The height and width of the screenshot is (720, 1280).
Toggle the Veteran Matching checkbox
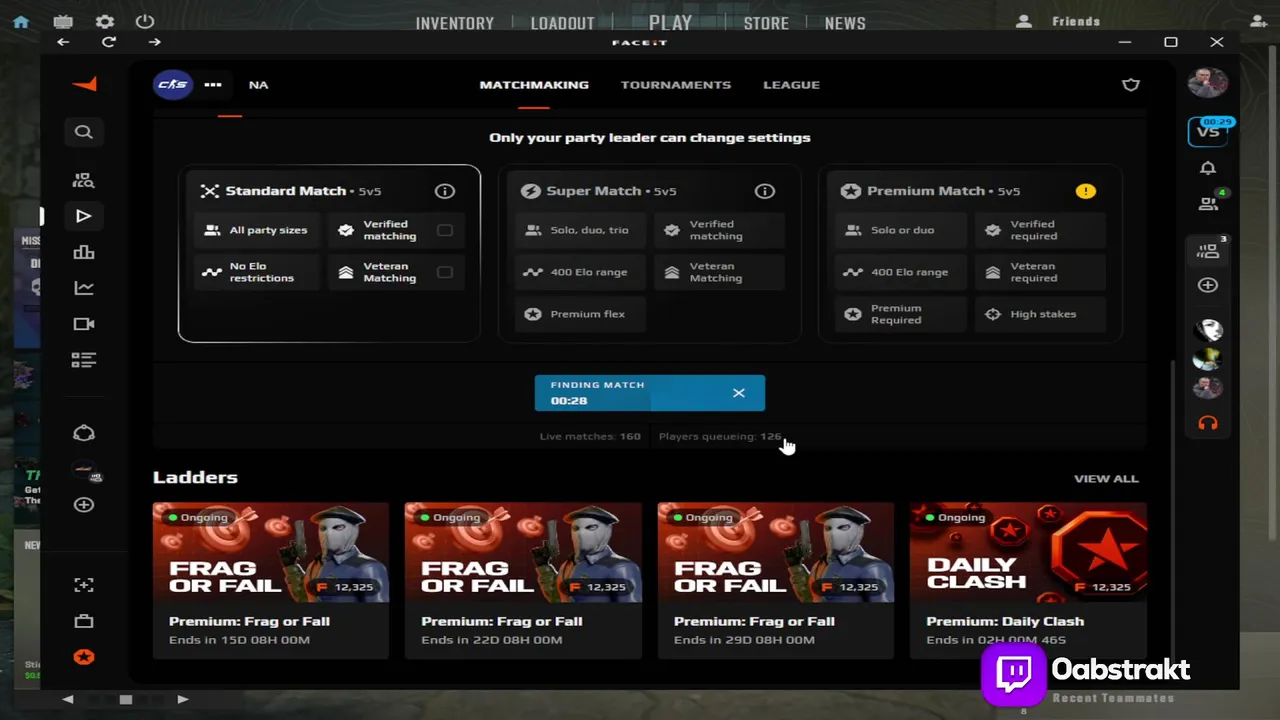coord(445,272)
